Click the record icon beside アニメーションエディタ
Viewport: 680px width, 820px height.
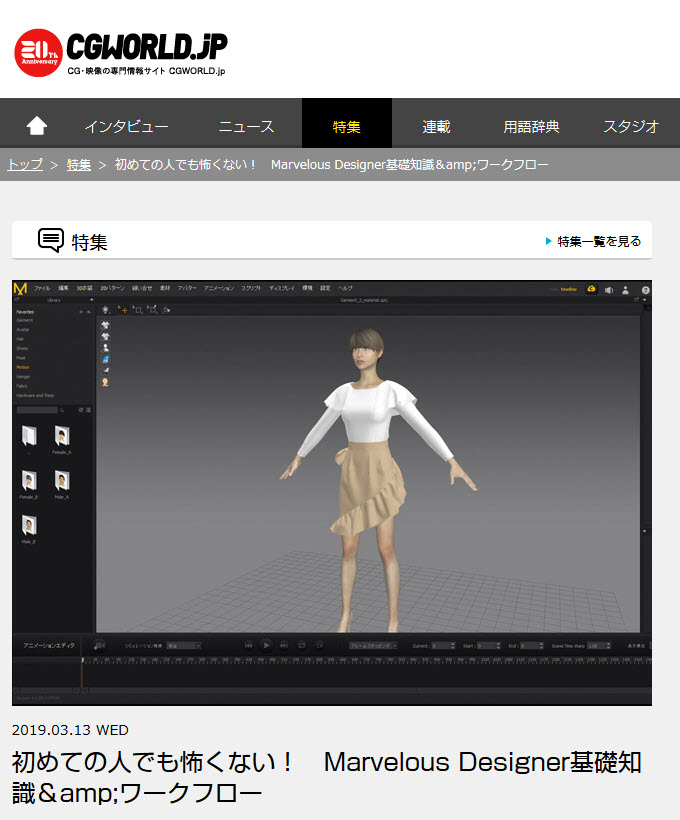tap(99, 645)
